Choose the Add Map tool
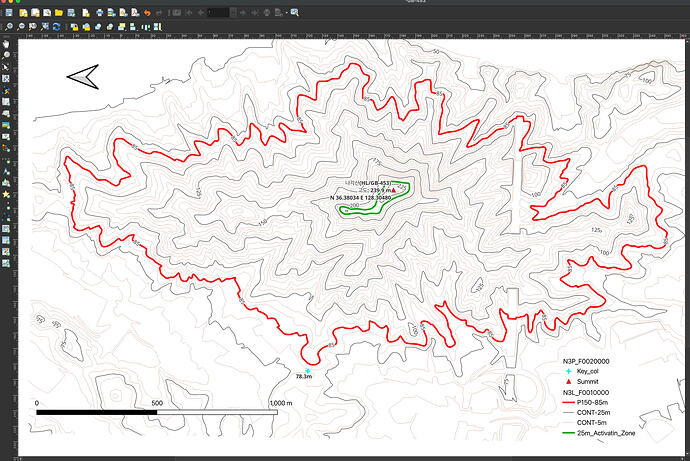Image resolution: width=690 pixels, height=461 pixels. click(x=6, y=102)
